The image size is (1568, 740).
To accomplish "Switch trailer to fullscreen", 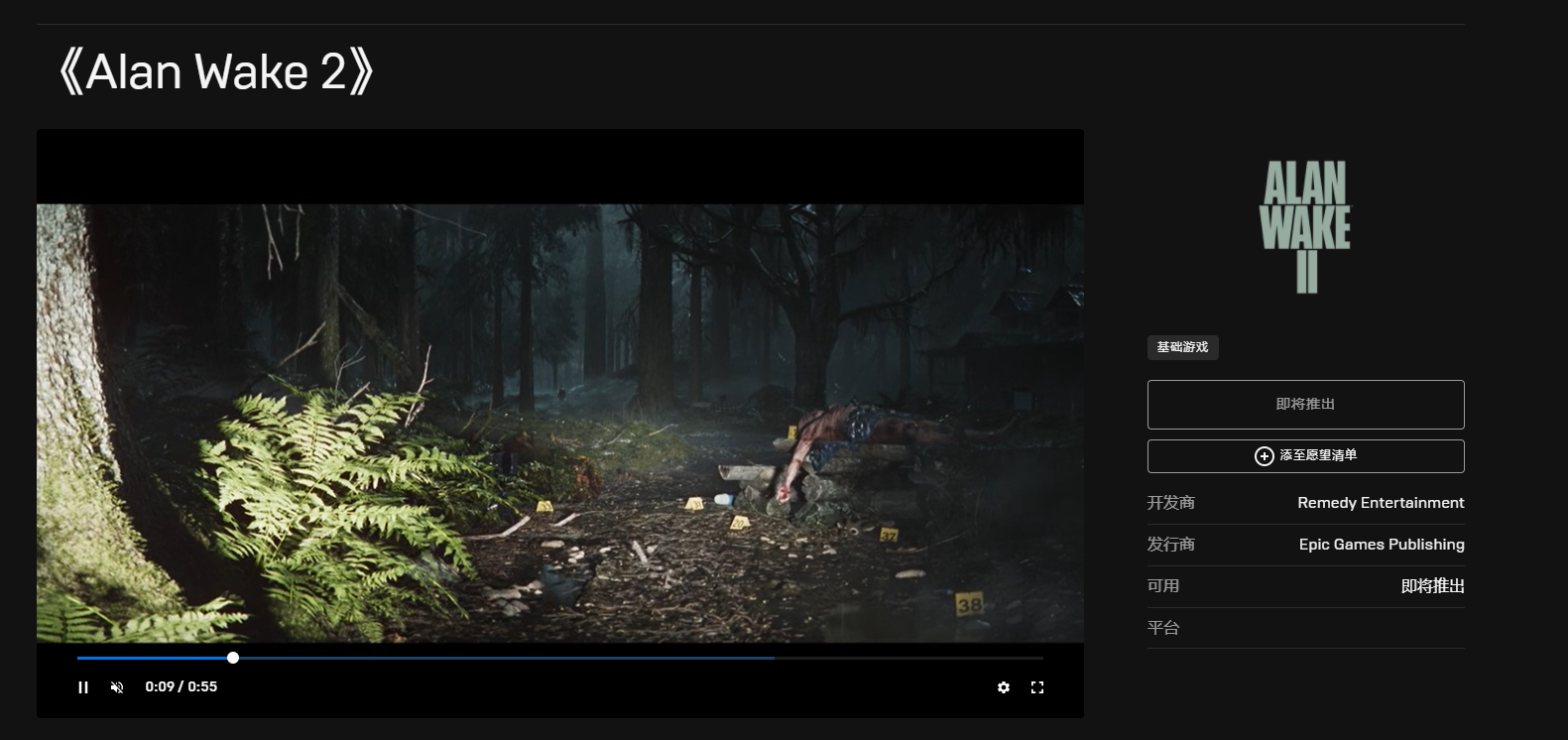I will point(1037,687).
